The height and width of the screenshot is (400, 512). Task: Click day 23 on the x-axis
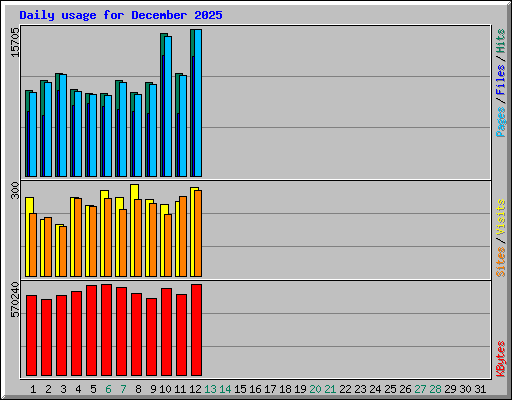[360, 389]
